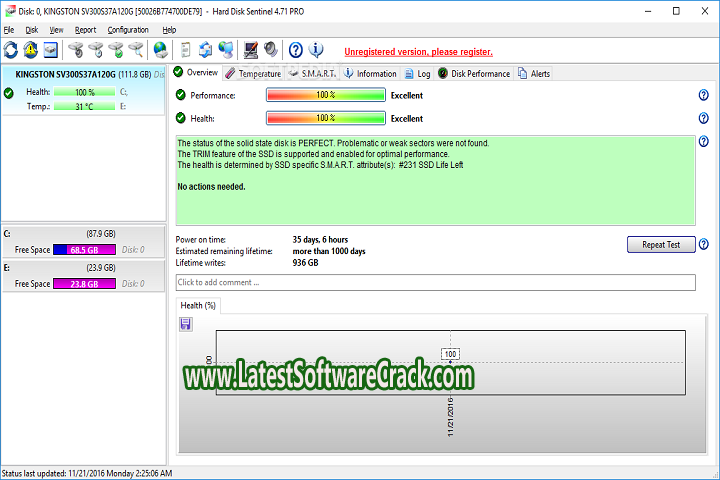The image size is (720, 480).
Task: Click the 'more than 1000 days' lifetime value
Action: [329, 251]
